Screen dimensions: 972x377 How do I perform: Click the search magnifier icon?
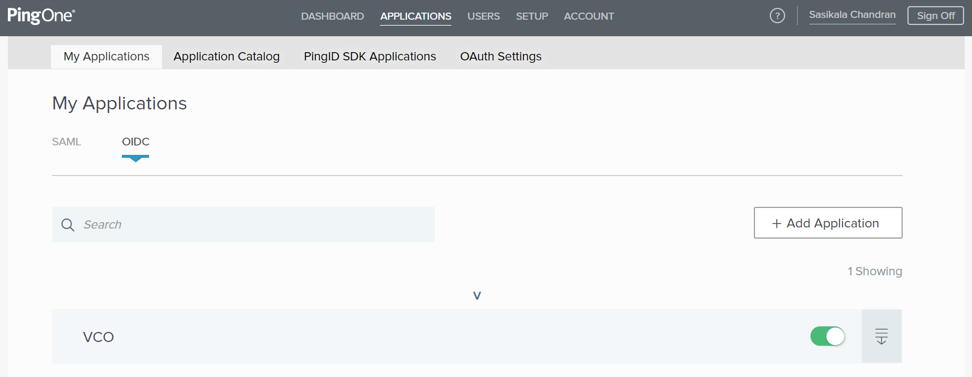(68, 224)
